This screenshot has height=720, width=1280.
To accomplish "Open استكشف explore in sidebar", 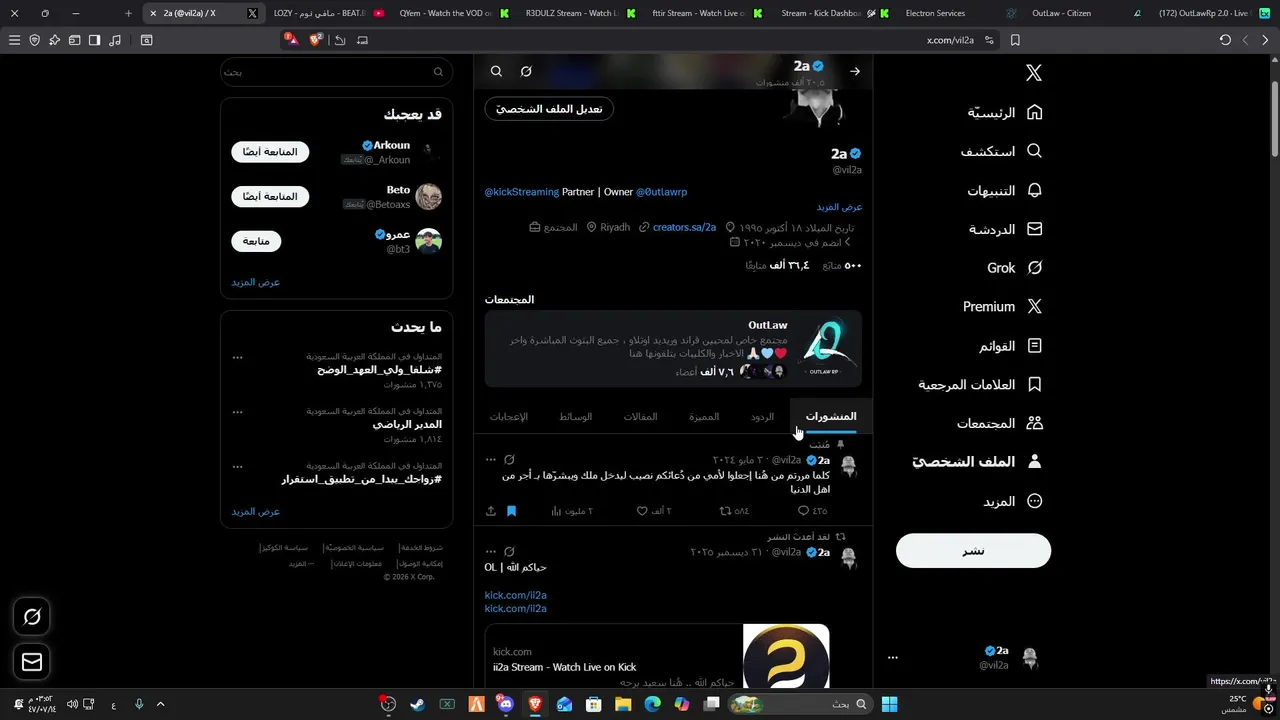I will (x=1001, y=151).
